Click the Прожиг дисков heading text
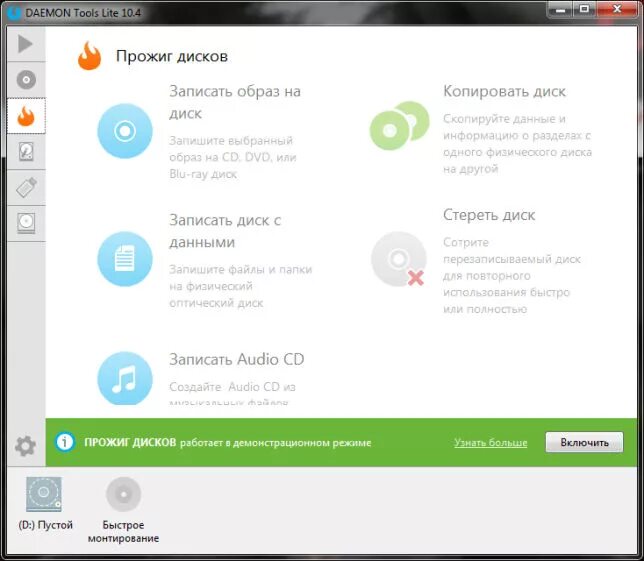Image resolution: width=644 pixels, height=561 pixels. pyautogui.click(x=172, y=56)
